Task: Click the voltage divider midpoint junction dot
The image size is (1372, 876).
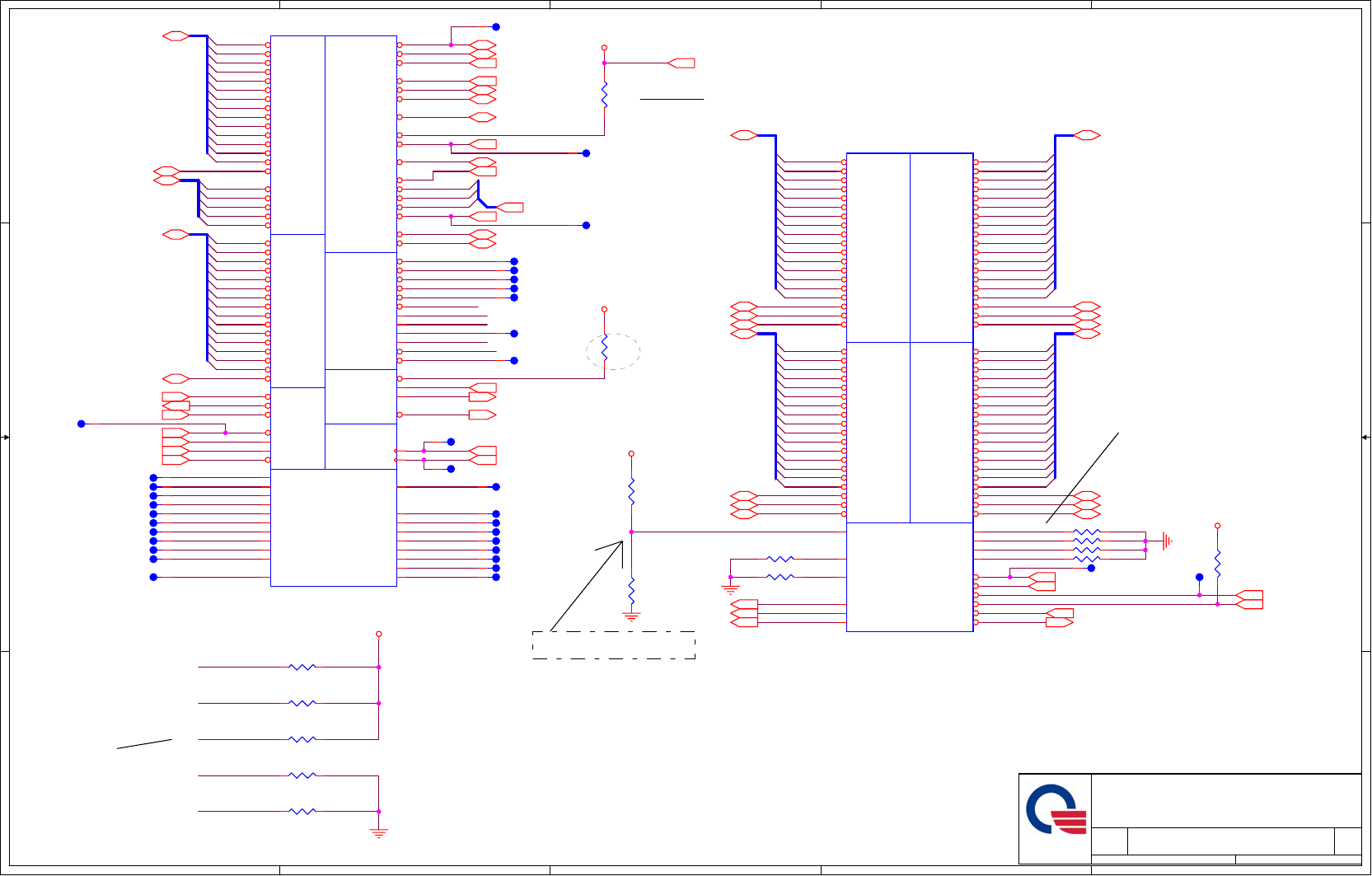Action: 632,532
